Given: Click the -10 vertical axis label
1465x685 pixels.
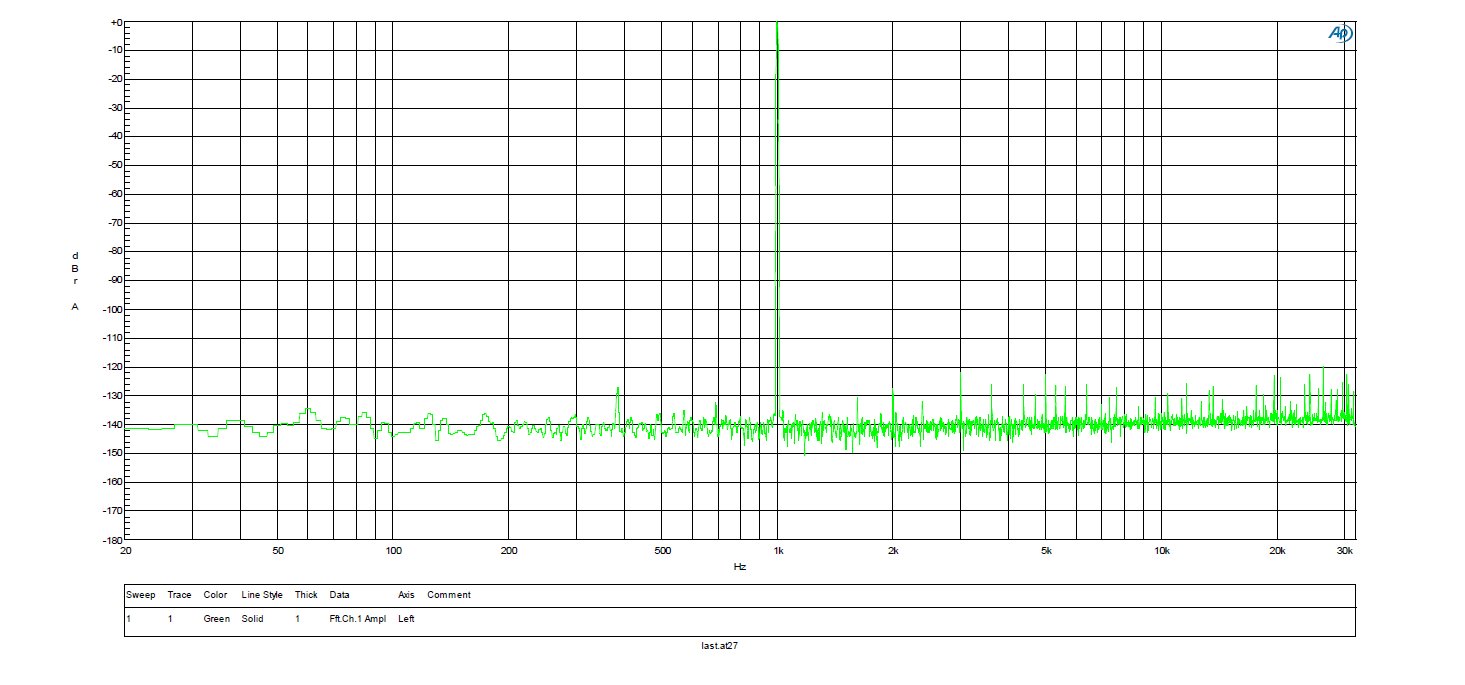Looking at the screenshot, I should [x=114, y=50].
